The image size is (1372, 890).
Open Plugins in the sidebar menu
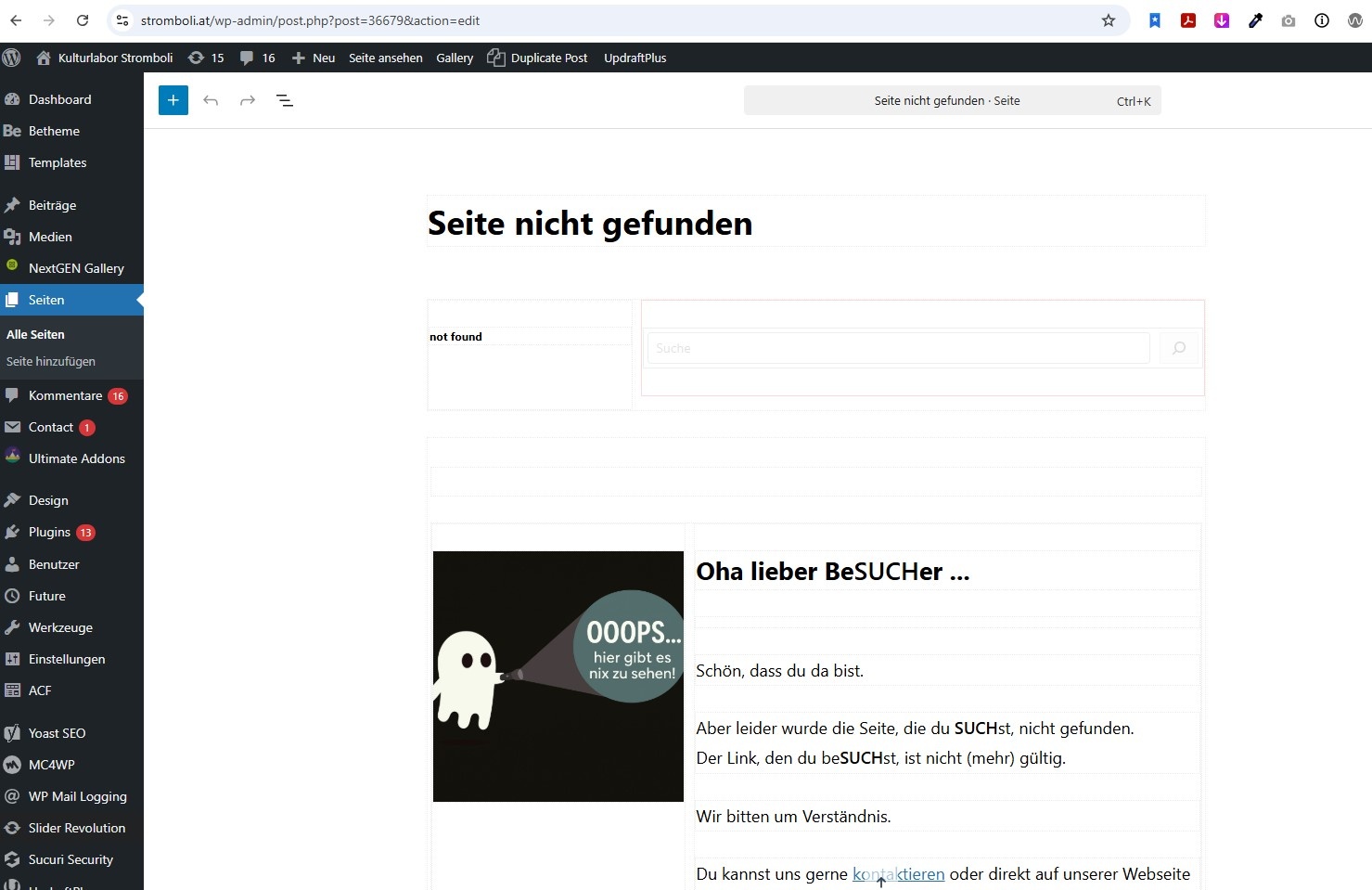click(x=49, y=532)
